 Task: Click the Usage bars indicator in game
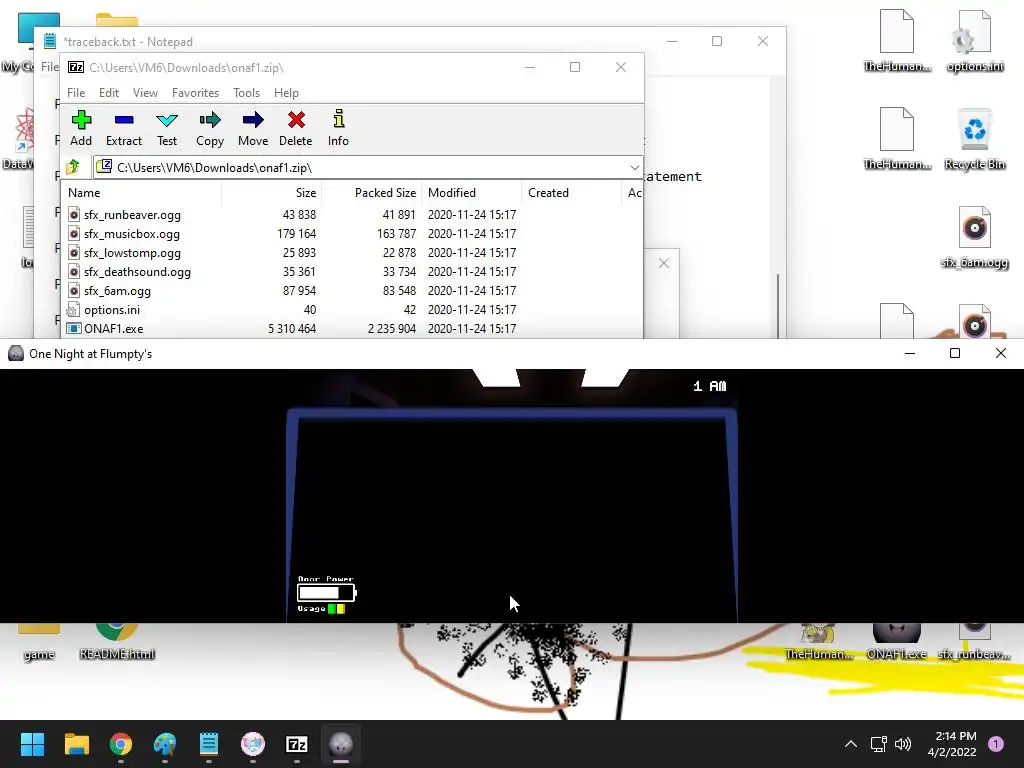coord(336,609)
